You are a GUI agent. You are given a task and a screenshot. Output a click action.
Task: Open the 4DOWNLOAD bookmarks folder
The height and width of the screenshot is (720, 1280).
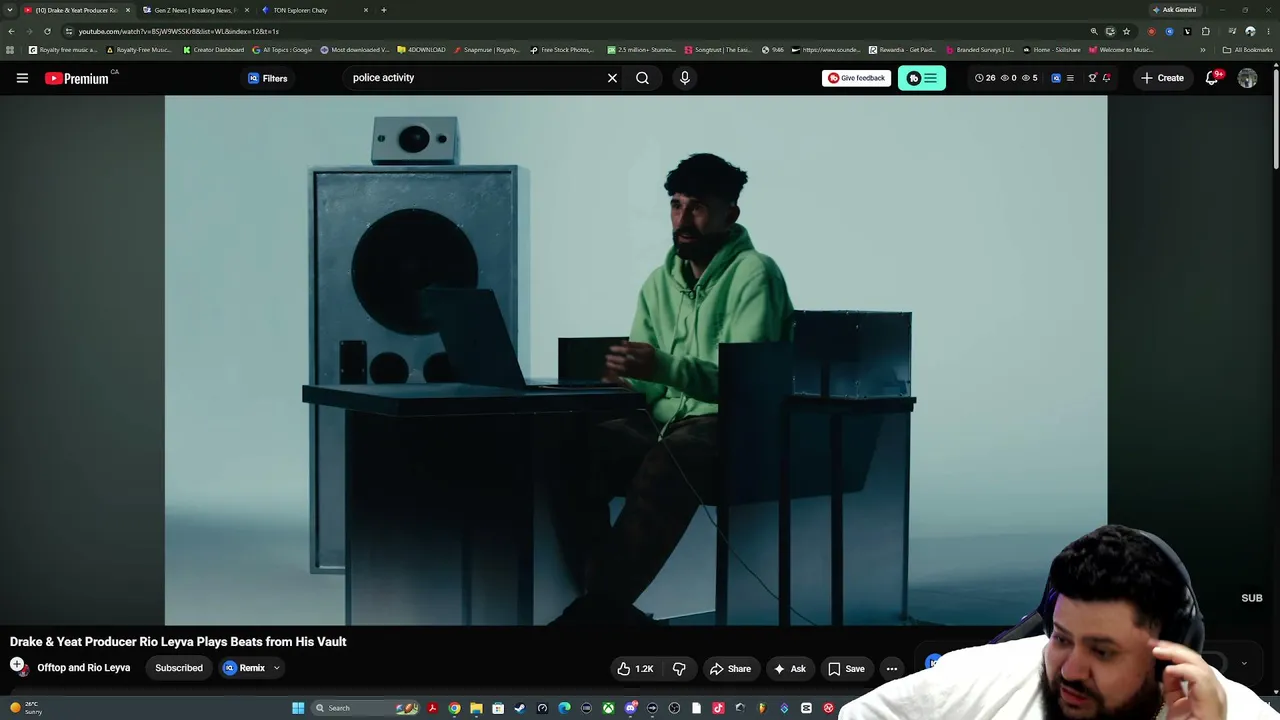pos(421,50)
